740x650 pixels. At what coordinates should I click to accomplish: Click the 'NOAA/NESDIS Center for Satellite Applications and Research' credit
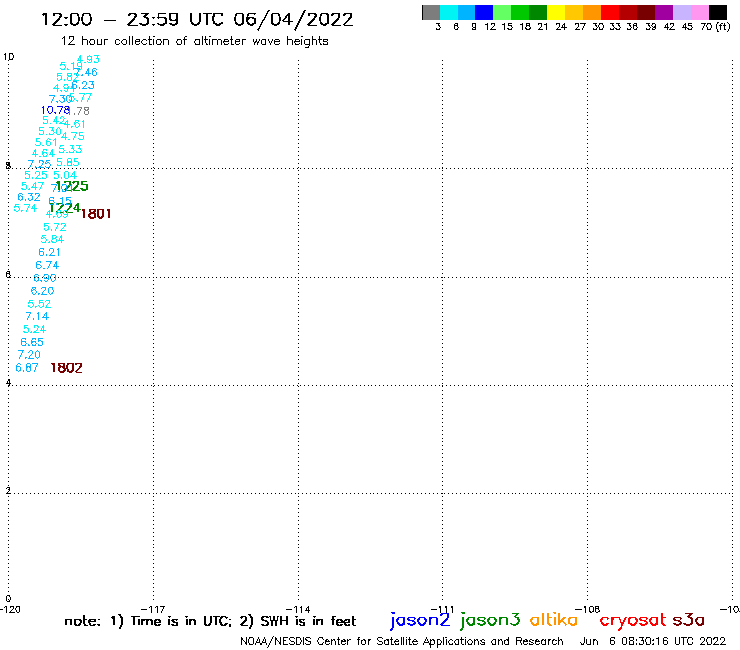(x=402, y=642)
